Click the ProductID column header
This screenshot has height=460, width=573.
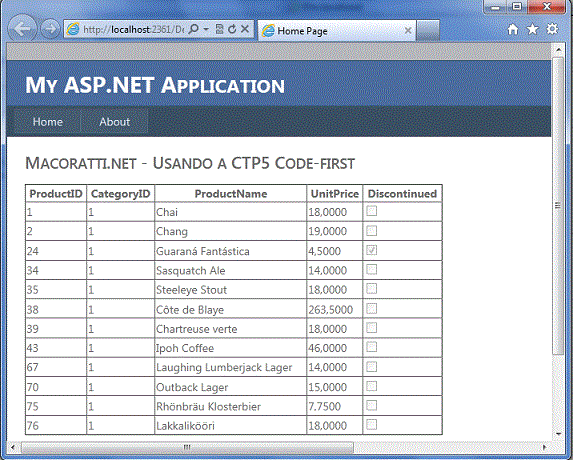56,194
